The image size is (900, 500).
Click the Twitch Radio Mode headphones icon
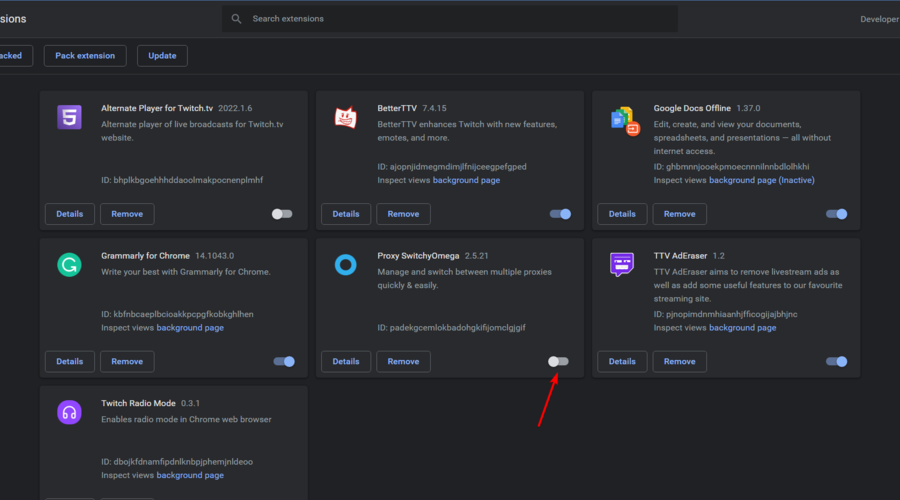[69, 412]
